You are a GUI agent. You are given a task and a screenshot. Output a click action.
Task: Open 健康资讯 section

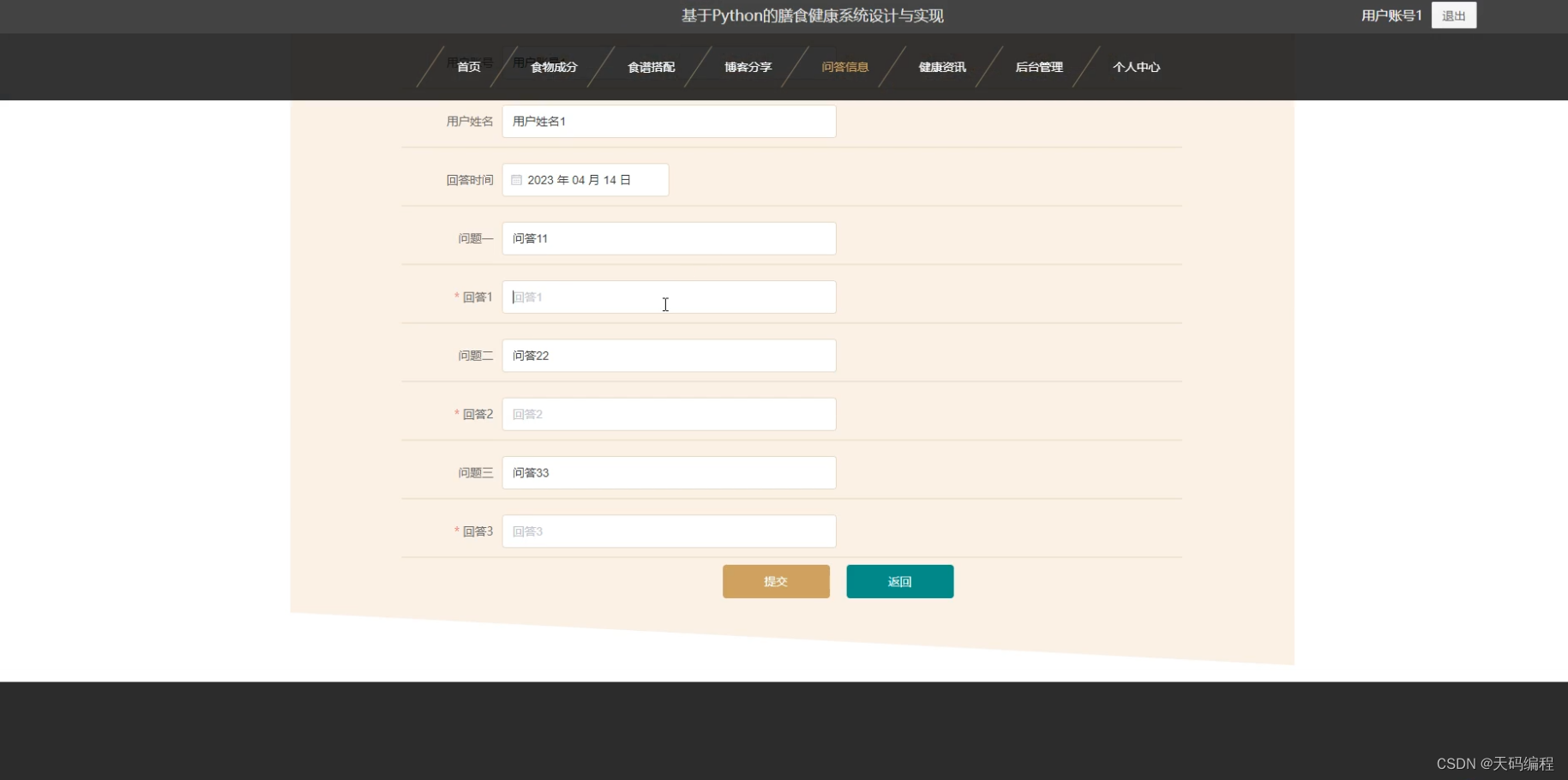click(x=942, y=67)
